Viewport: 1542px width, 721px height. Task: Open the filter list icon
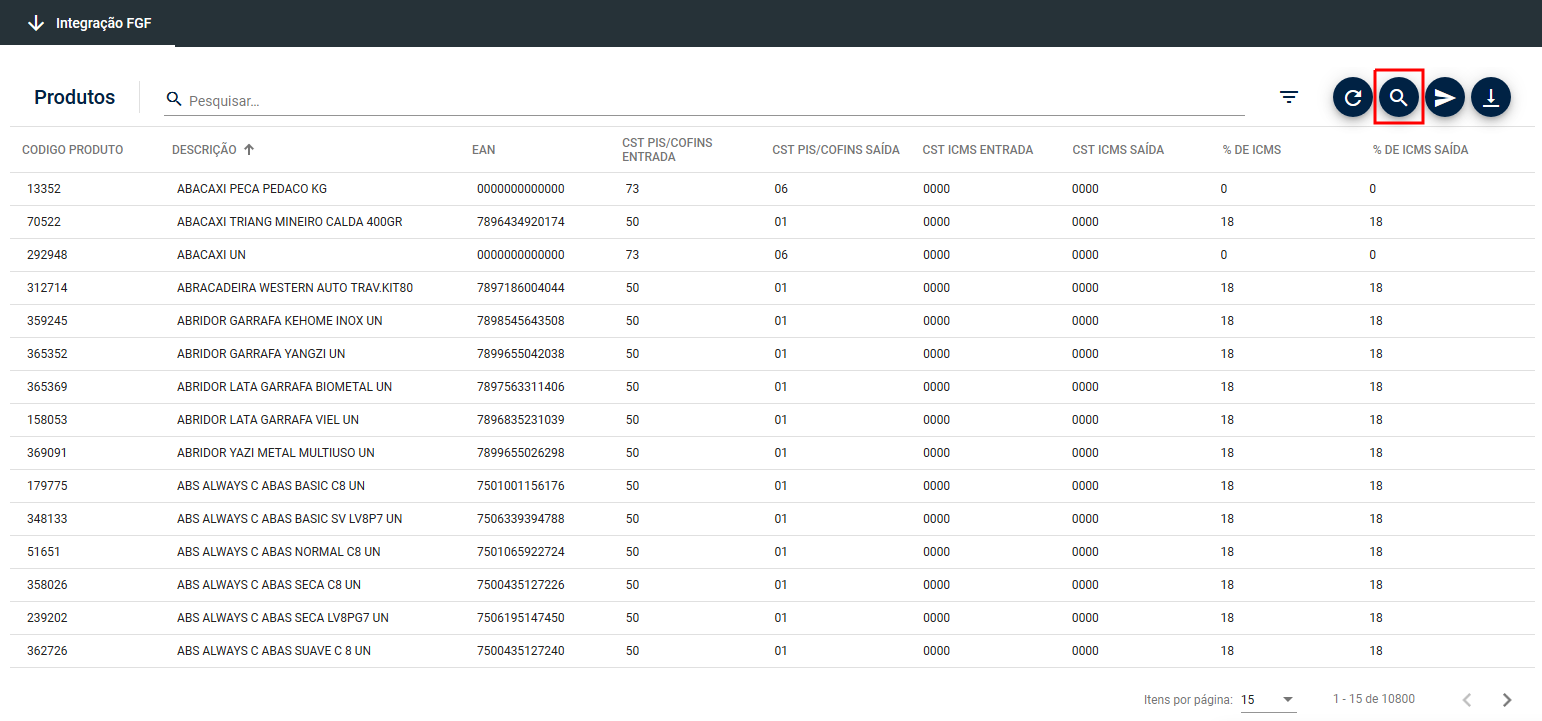pos(1289,97)
